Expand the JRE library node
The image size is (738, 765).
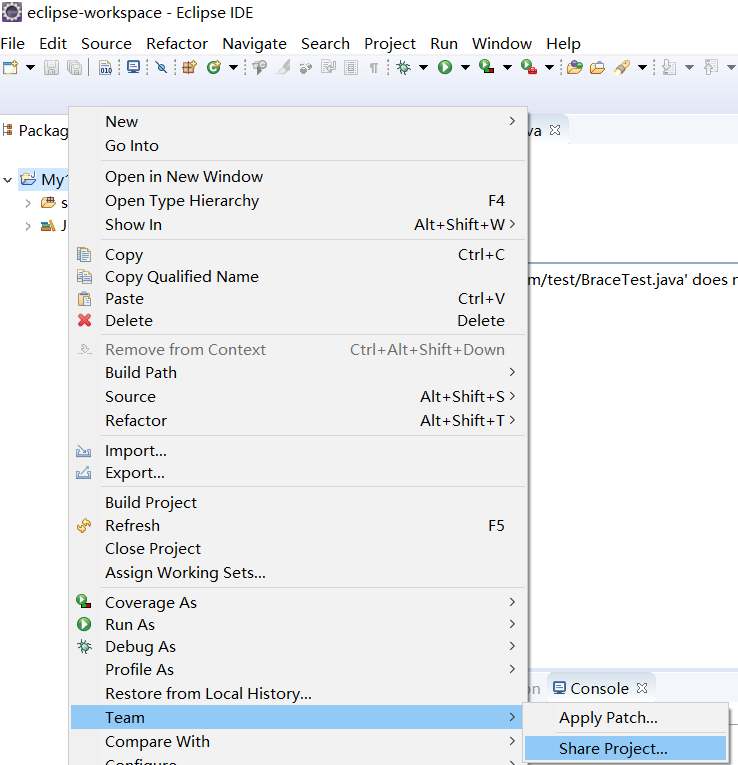[x=28, y=226]
